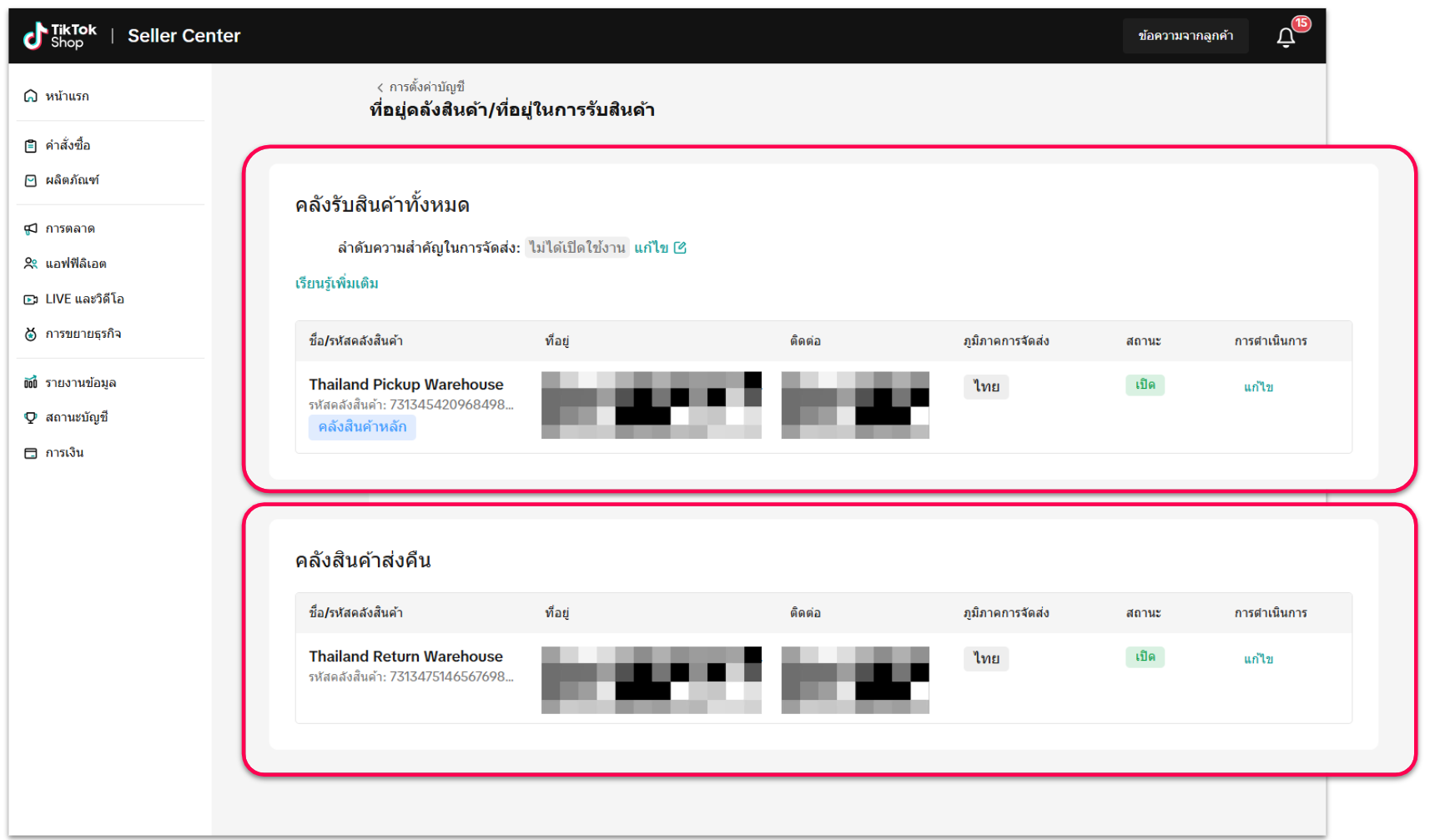Click the คลังสินค้าหลัก main warehouse tag
Viewport: 1440px width, 840px height.
[362, 427]
